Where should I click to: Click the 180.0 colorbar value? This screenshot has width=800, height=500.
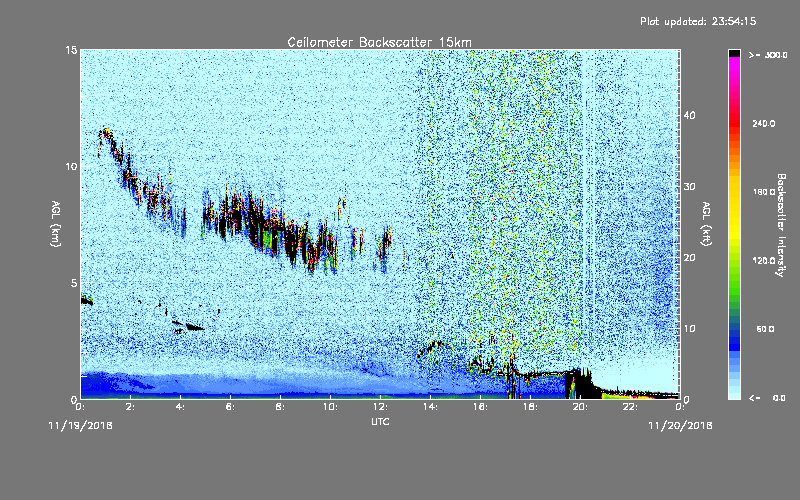pyautogui.click(x=764, y=192)
